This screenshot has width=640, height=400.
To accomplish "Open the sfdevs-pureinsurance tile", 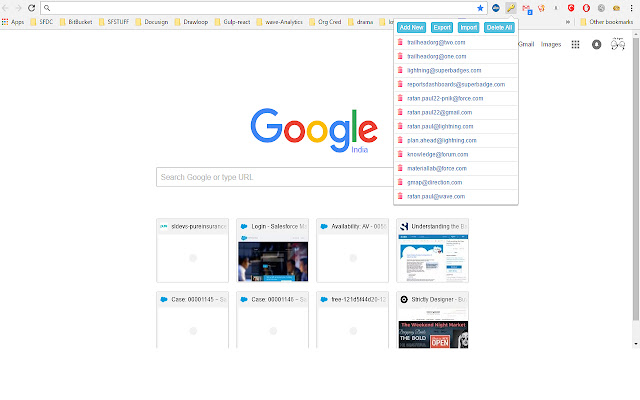I will point(193,250).
